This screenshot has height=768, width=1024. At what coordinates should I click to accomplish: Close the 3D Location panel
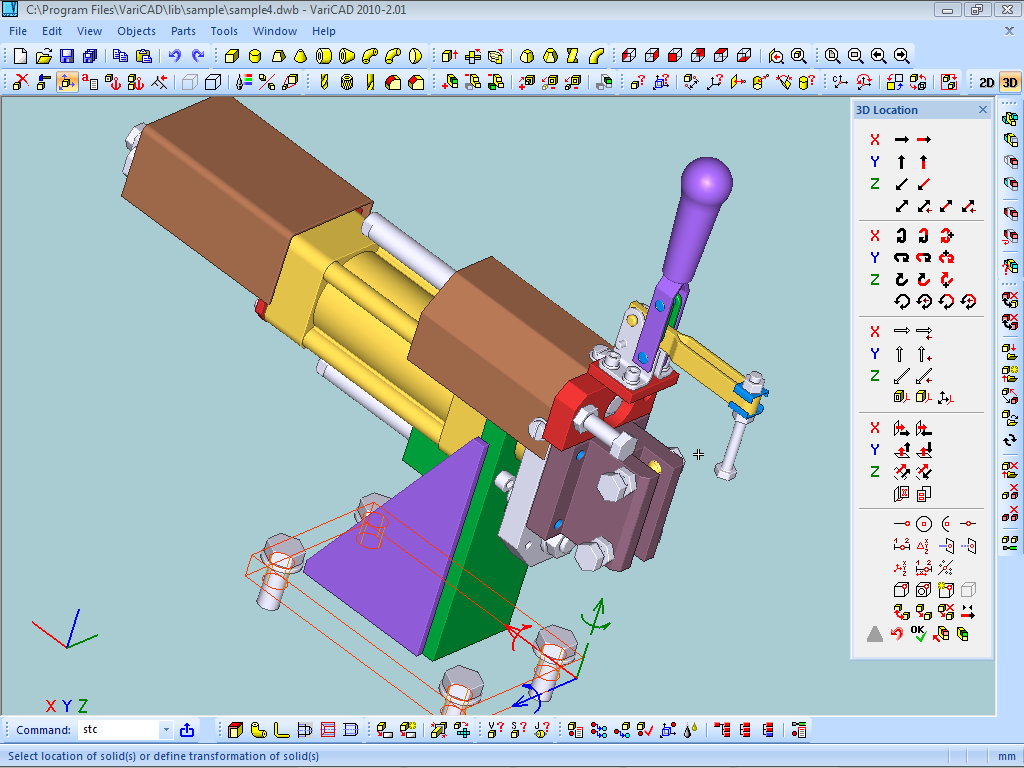pyautogui.click(x=982, y=110)
